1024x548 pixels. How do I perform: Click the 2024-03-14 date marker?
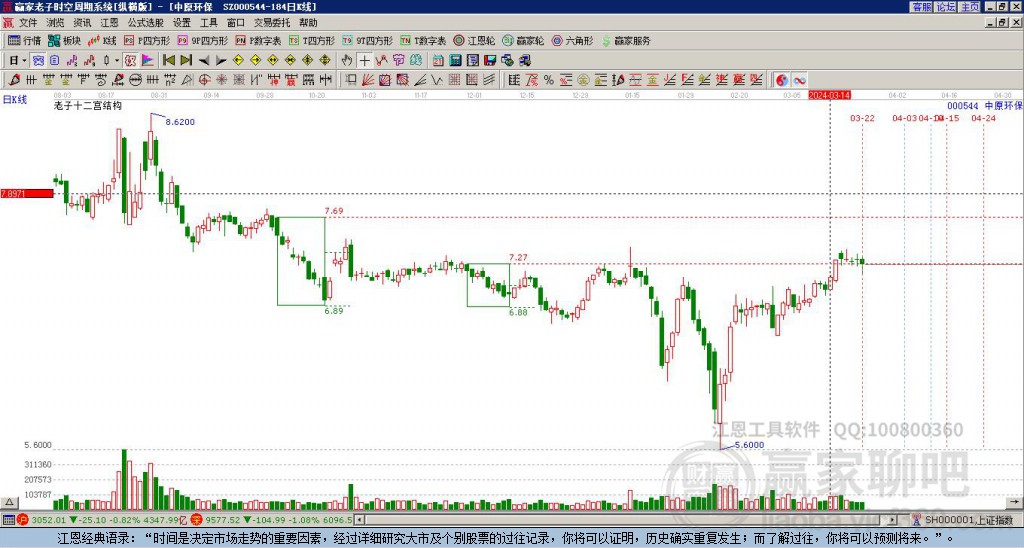point(830,95)
